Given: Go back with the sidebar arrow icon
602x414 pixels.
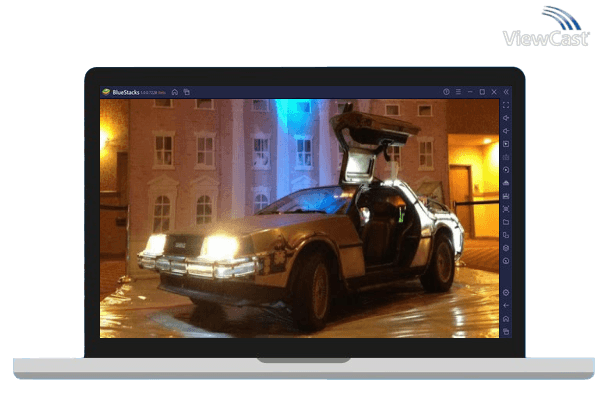Looking at the screenshot, I should pos(506,306).
